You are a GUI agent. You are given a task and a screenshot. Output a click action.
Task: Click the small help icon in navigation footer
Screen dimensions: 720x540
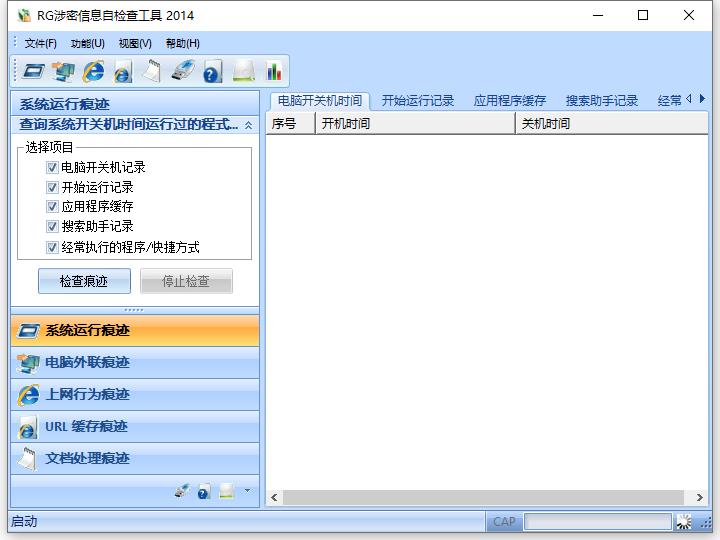[204, 491]
